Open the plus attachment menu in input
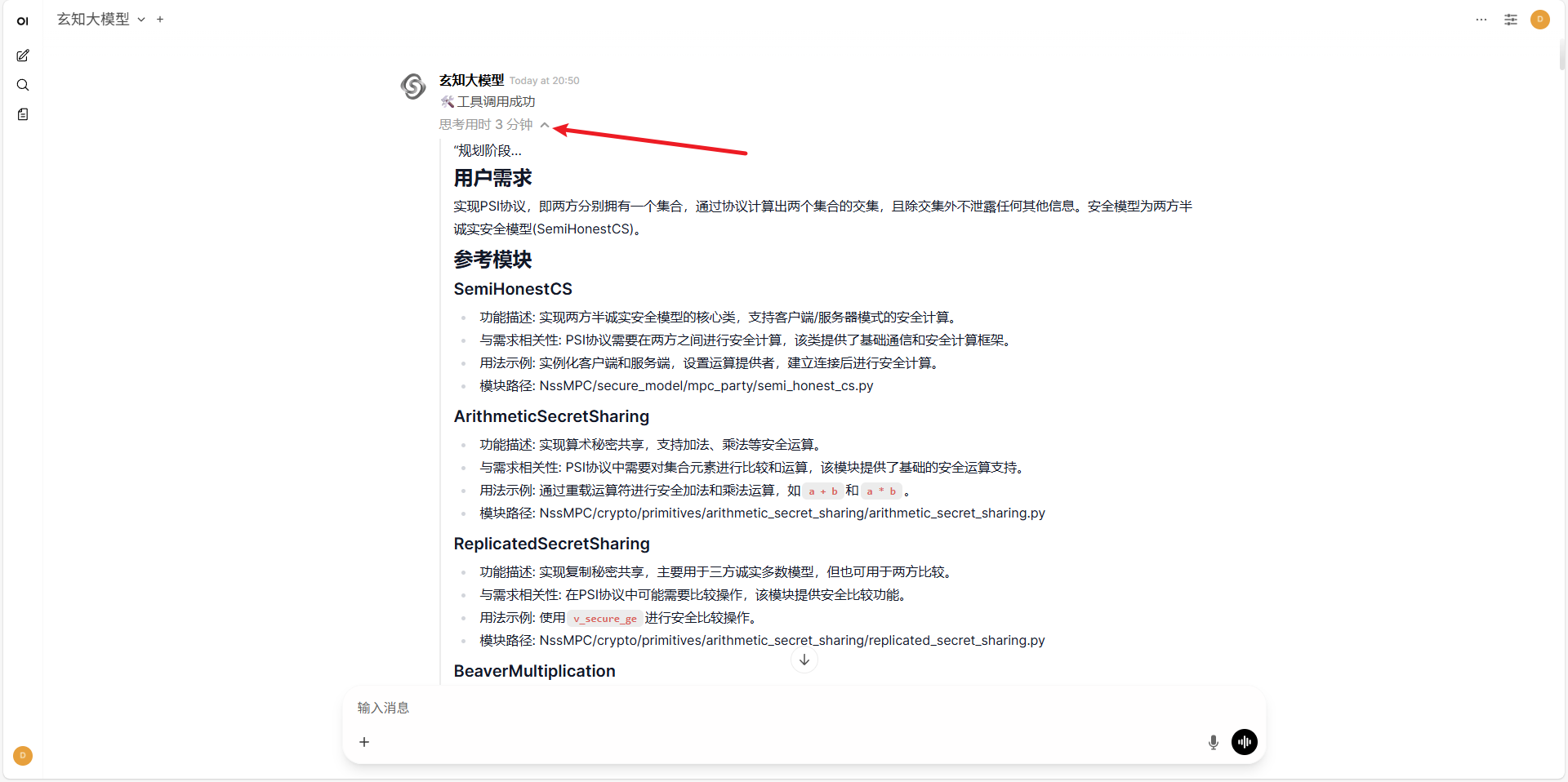1568x782 pixels. 364,742
